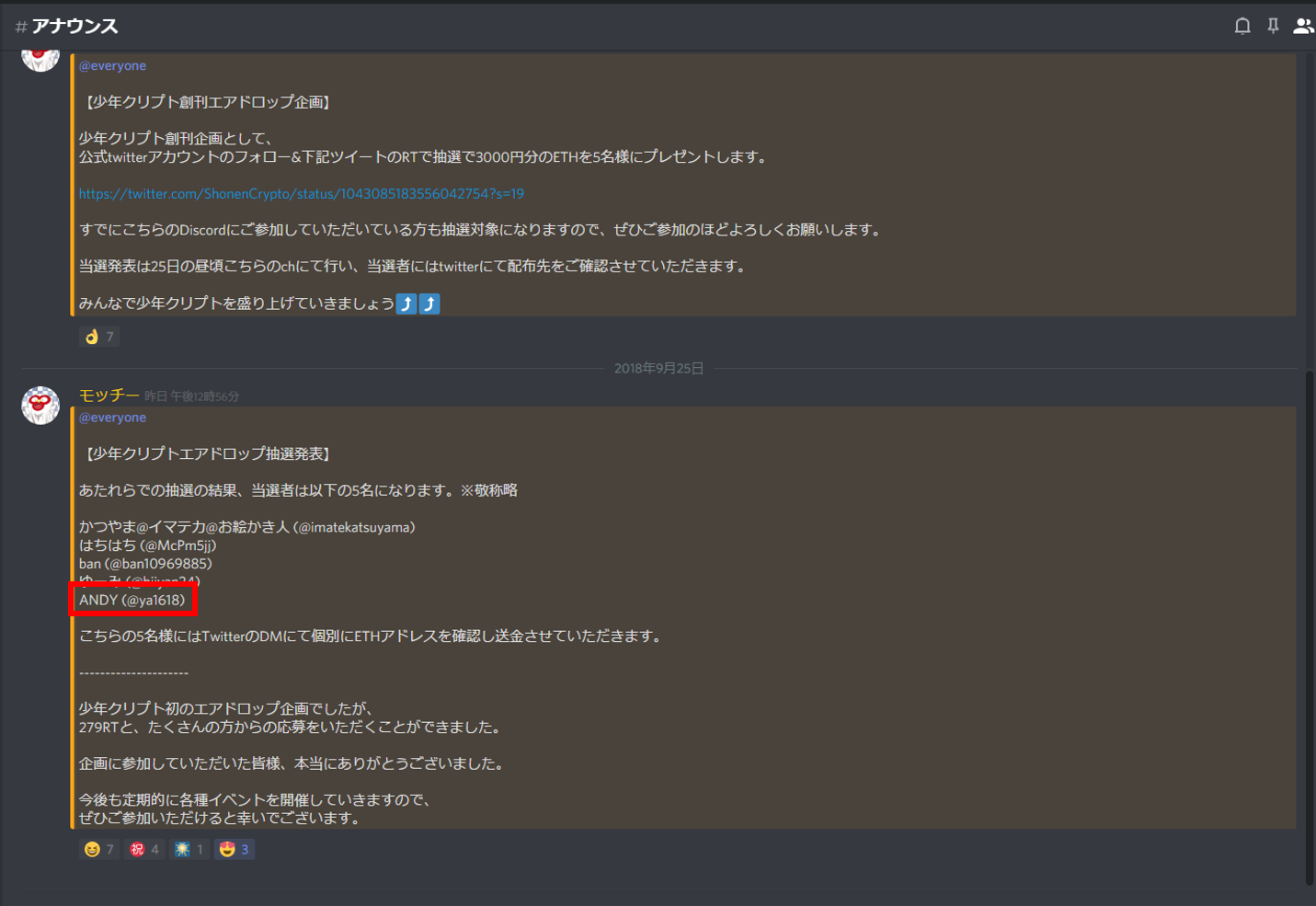Viewport: 1316px width, 906px height.
Task: Toggle the laughing face reaction with 7
Action: tap(99, 849)
